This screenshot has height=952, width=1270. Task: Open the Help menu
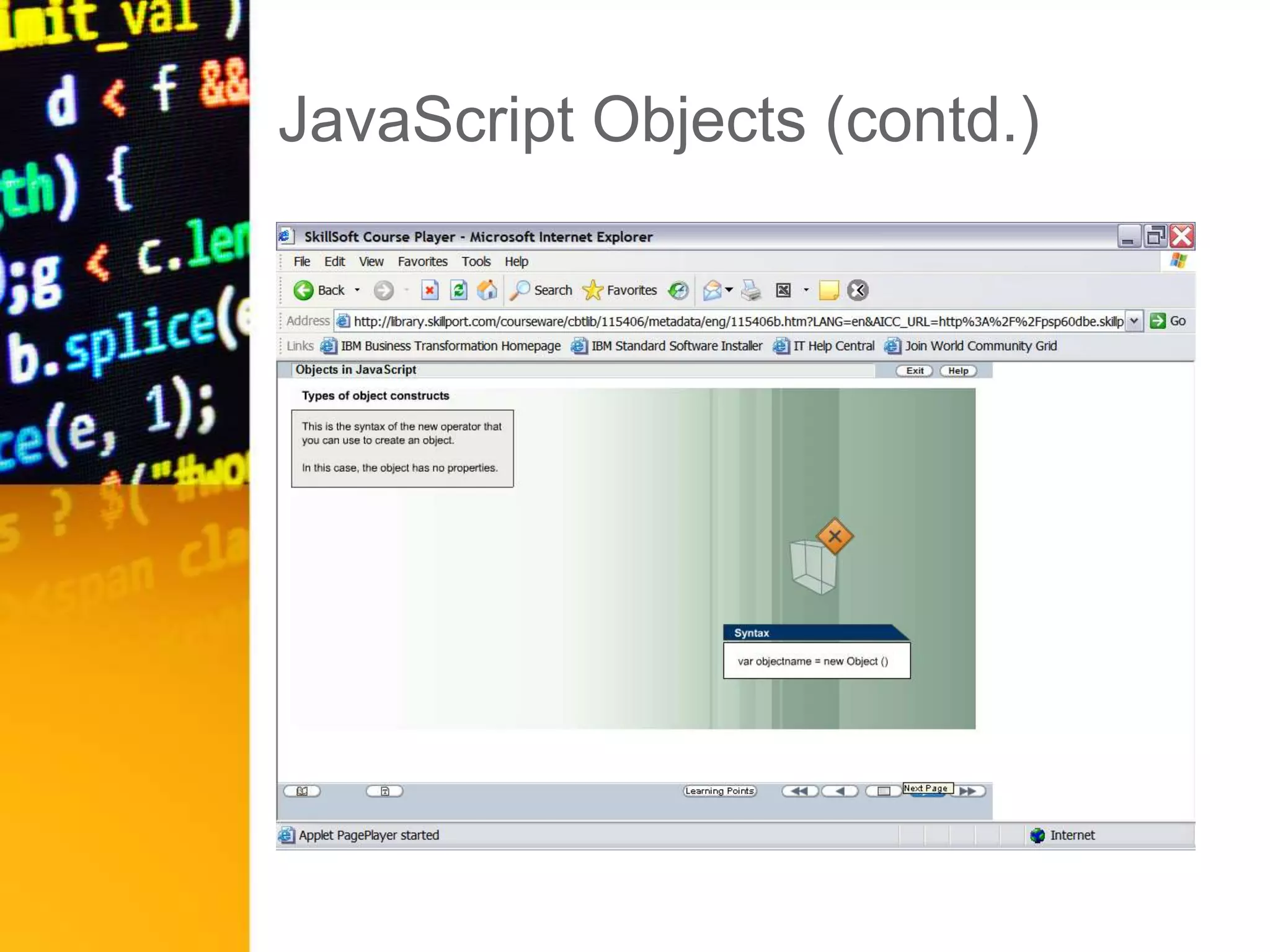pyautogui.click(x=517, y=262)
